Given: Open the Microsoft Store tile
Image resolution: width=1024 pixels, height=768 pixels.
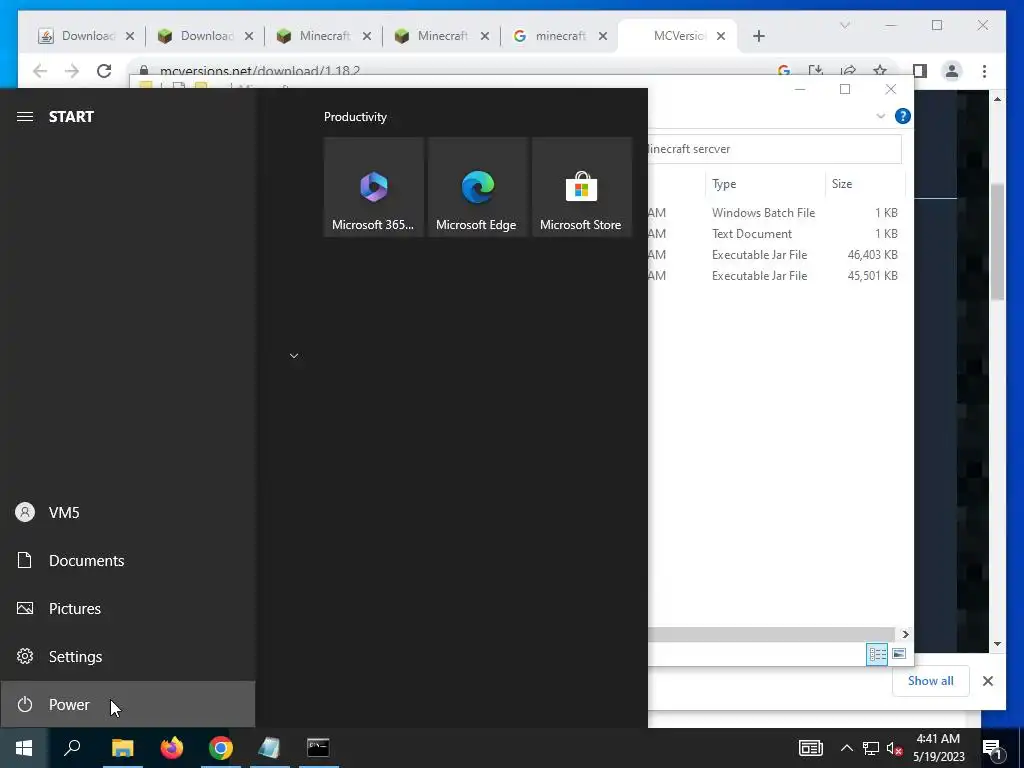Looking at the screenshot, I should 581,187.
